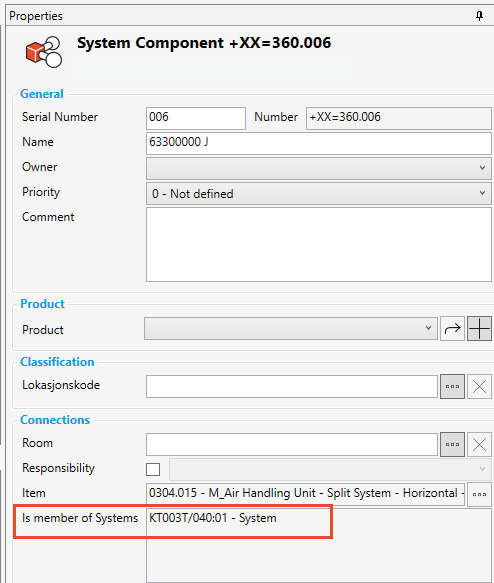The image size is (494, 583).
Task: Open the disabled Responsibility dropdown
Action: [x=330, y=469]
